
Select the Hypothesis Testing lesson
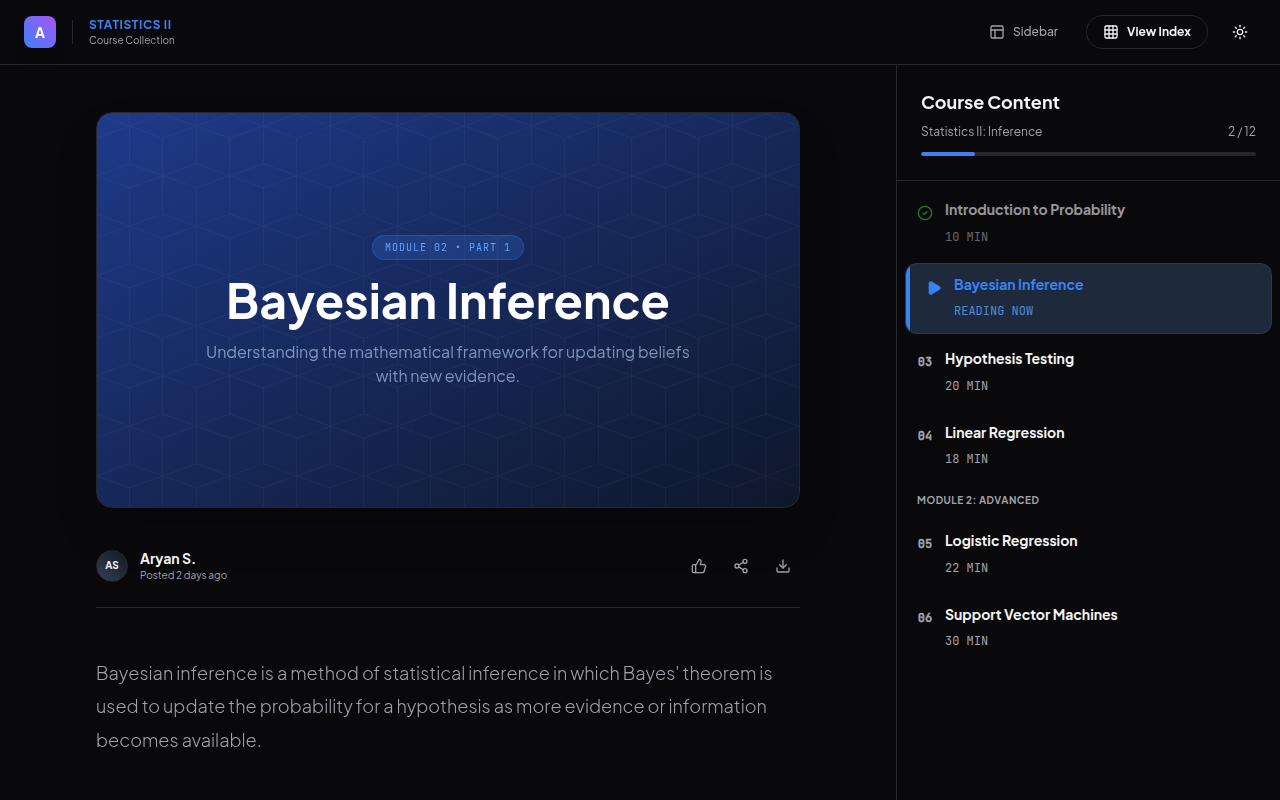pyautogui.click(x=1009, y=359)
